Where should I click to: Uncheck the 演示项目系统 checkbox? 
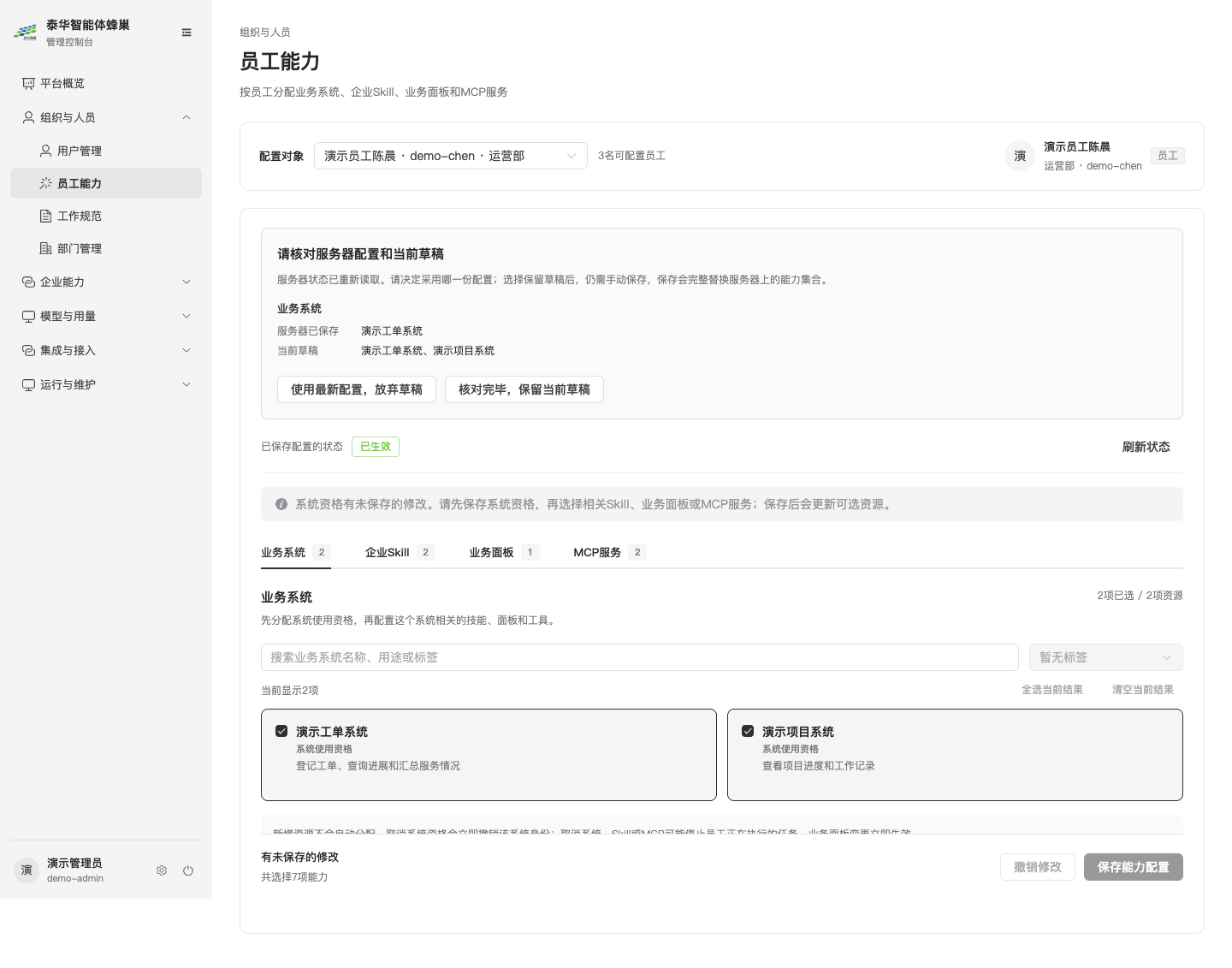tap(748, 731)
